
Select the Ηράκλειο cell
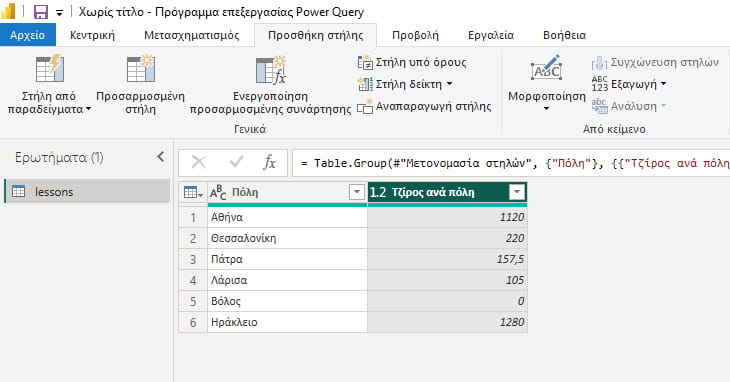tap(287, 322)
